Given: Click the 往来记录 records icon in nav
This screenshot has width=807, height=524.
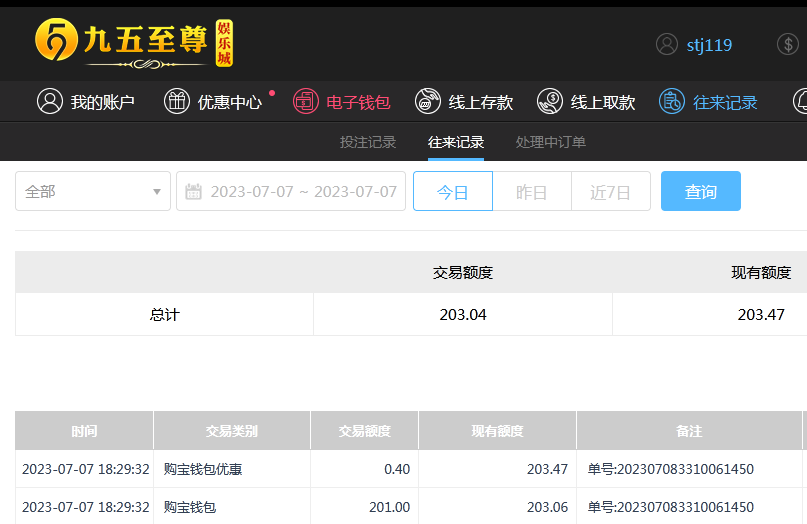Looking at the screenshot, I should coord(672,101).
